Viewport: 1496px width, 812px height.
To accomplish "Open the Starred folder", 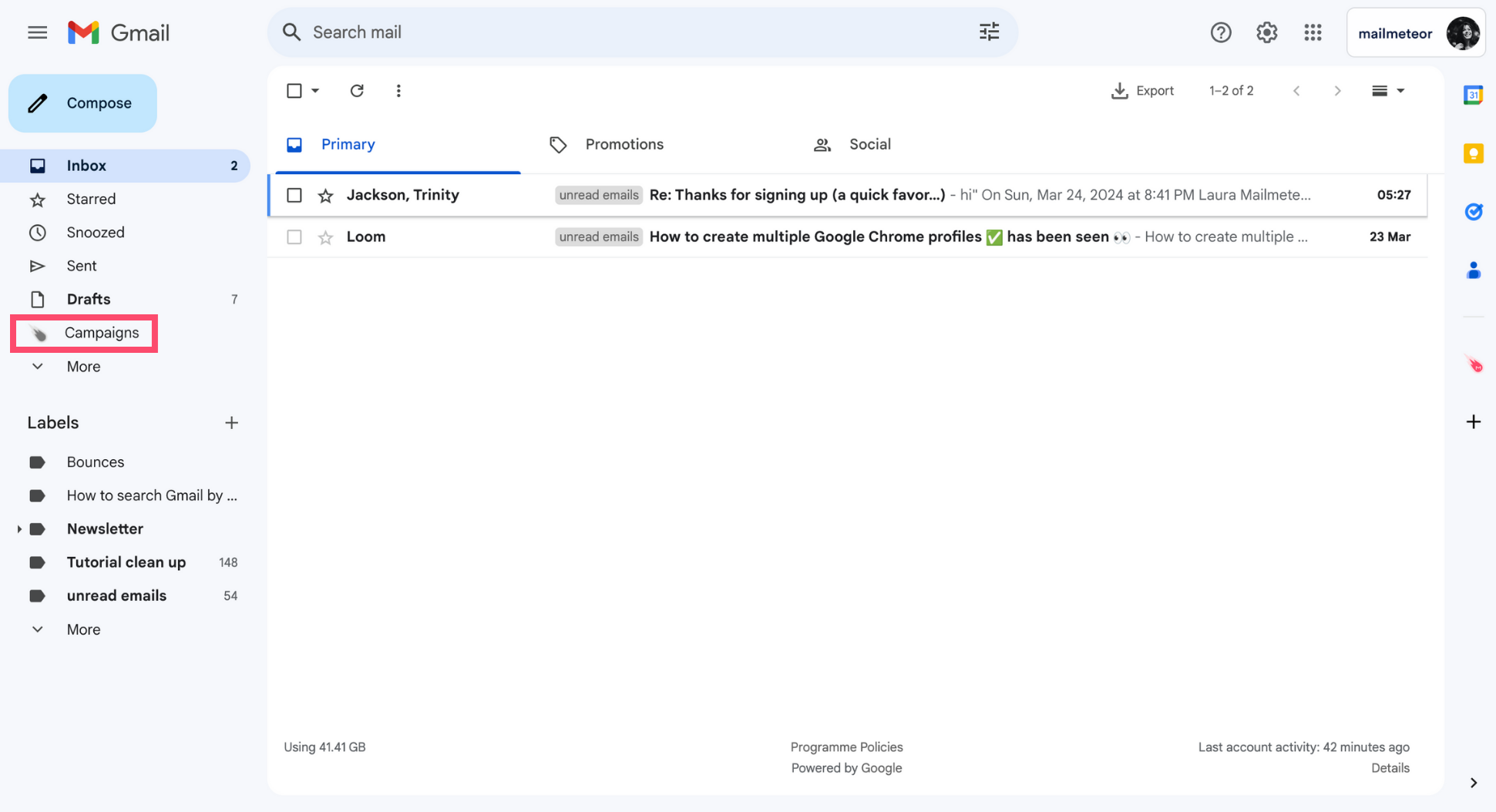I will coord(126,200).
